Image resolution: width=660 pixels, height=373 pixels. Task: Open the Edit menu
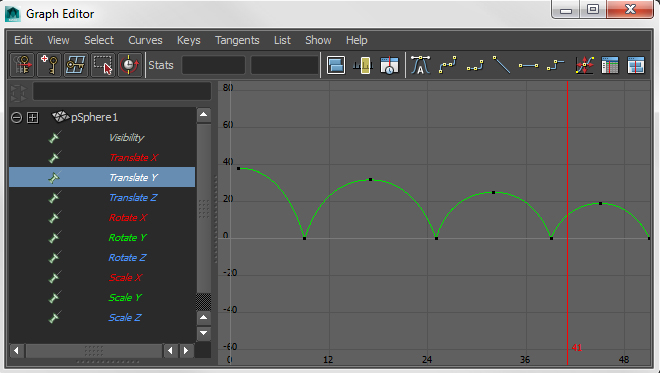(x=23, y=40)
